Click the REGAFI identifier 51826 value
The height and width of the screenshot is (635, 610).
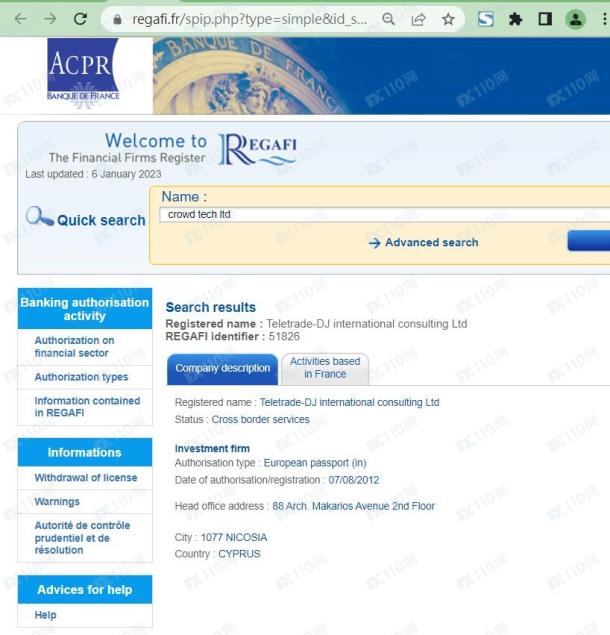click(284, 337)
